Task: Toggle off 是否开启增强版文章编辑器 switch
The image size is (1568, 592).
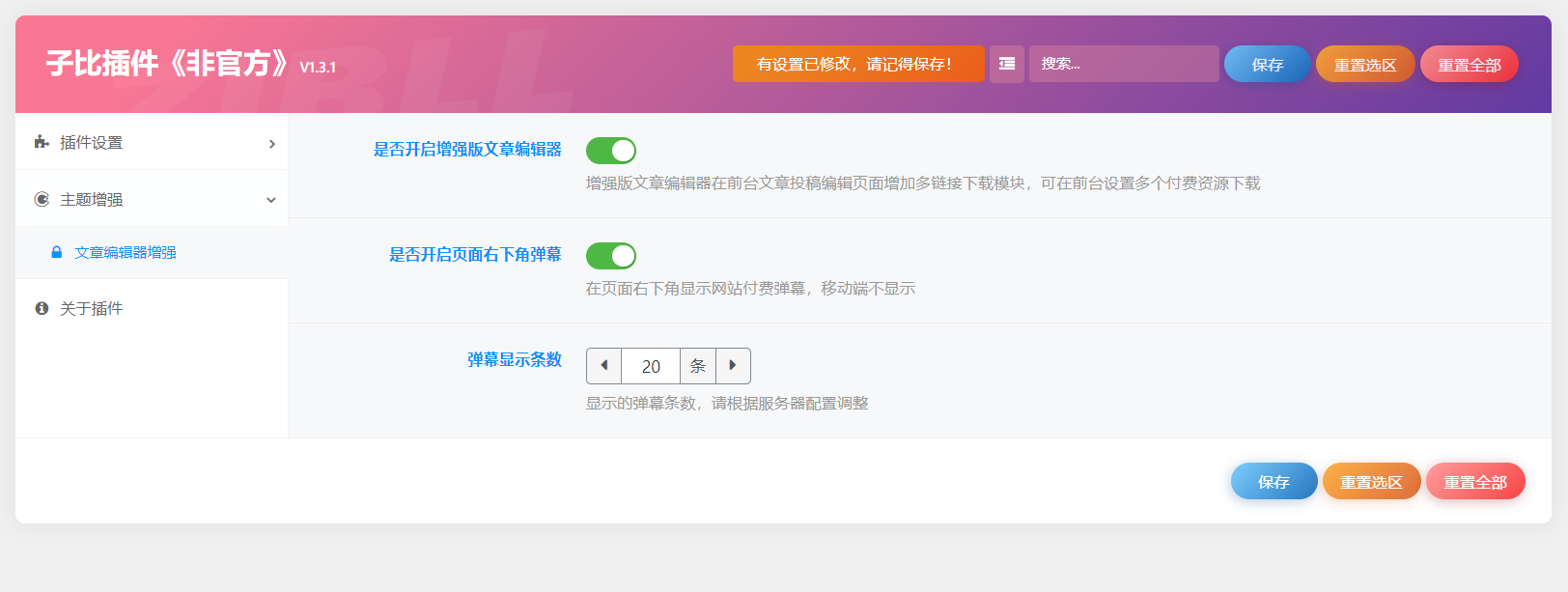Action: tap(611, 151)
